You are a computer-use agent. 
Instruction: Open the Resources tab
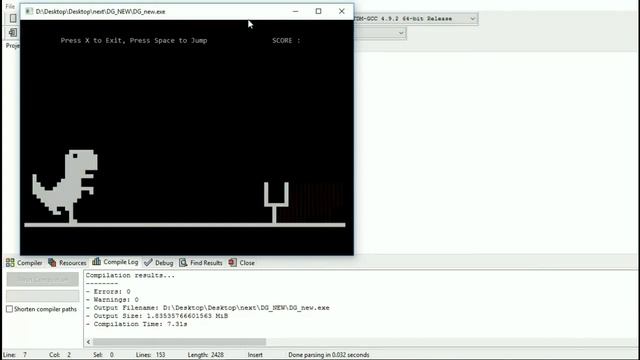[67, 263]
